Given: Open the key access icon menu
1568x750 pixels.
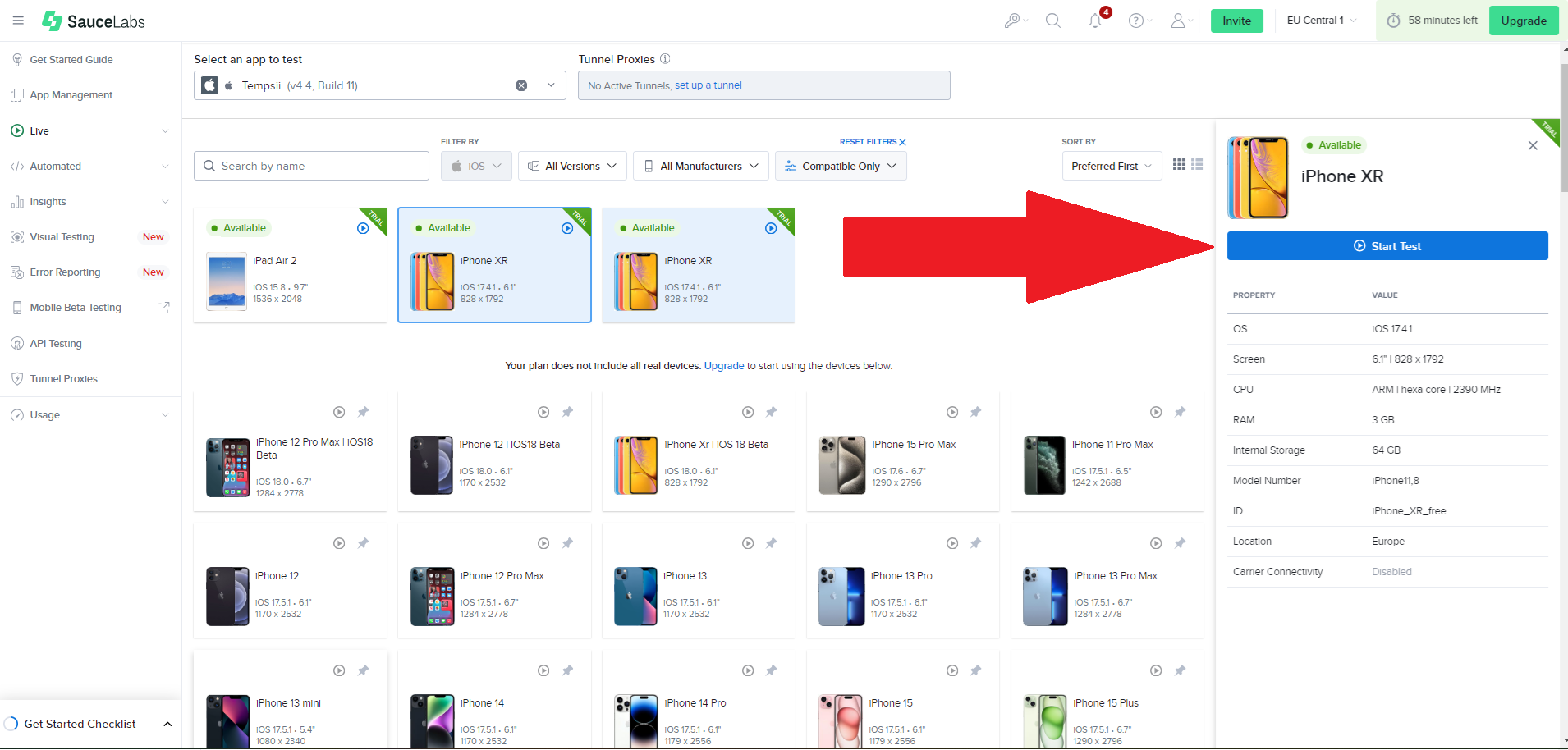Looking at the screenshot, I should 1016,21.
